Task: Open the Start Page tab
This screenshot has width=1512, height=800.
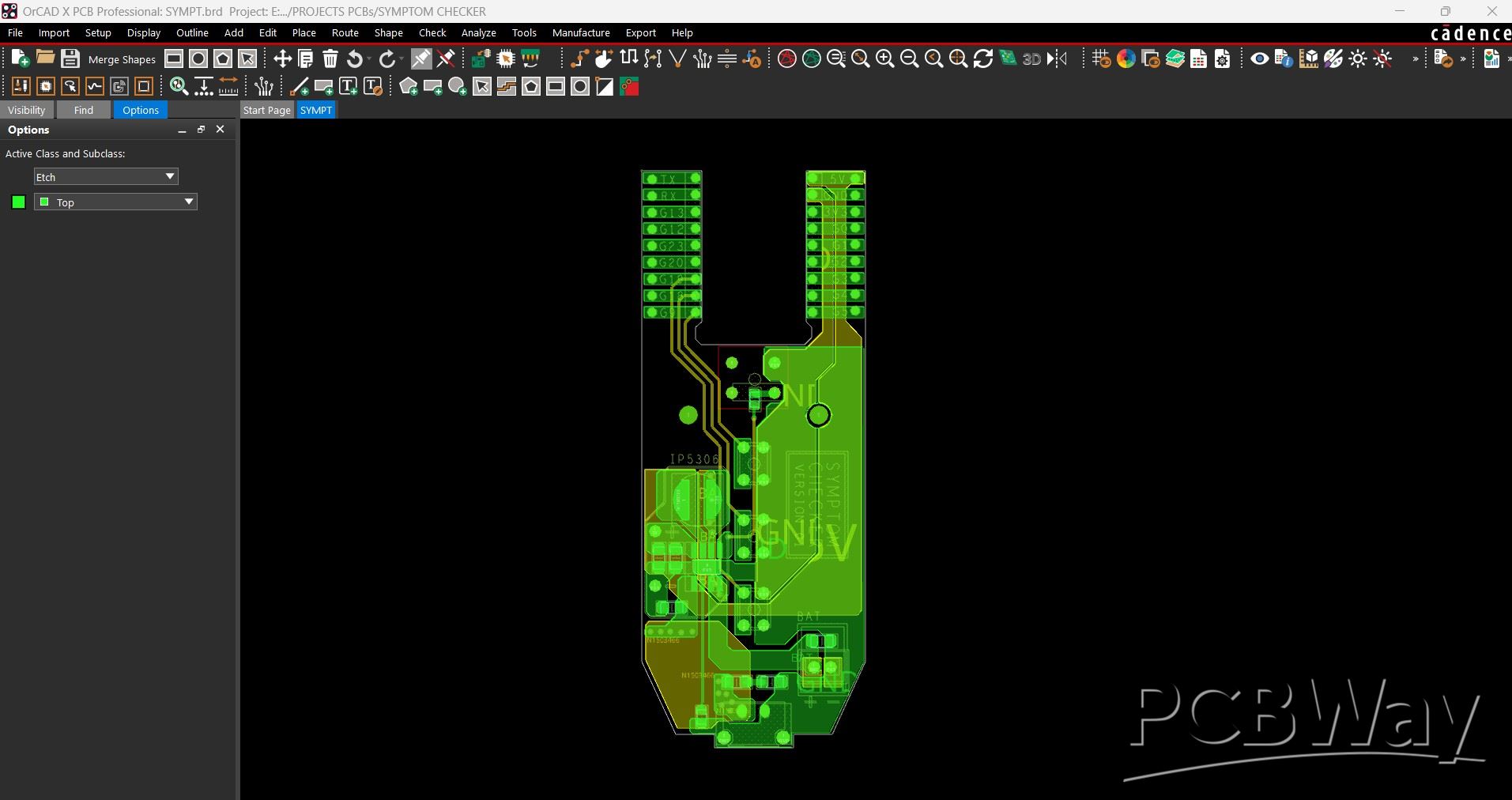Action: (266, 110)
